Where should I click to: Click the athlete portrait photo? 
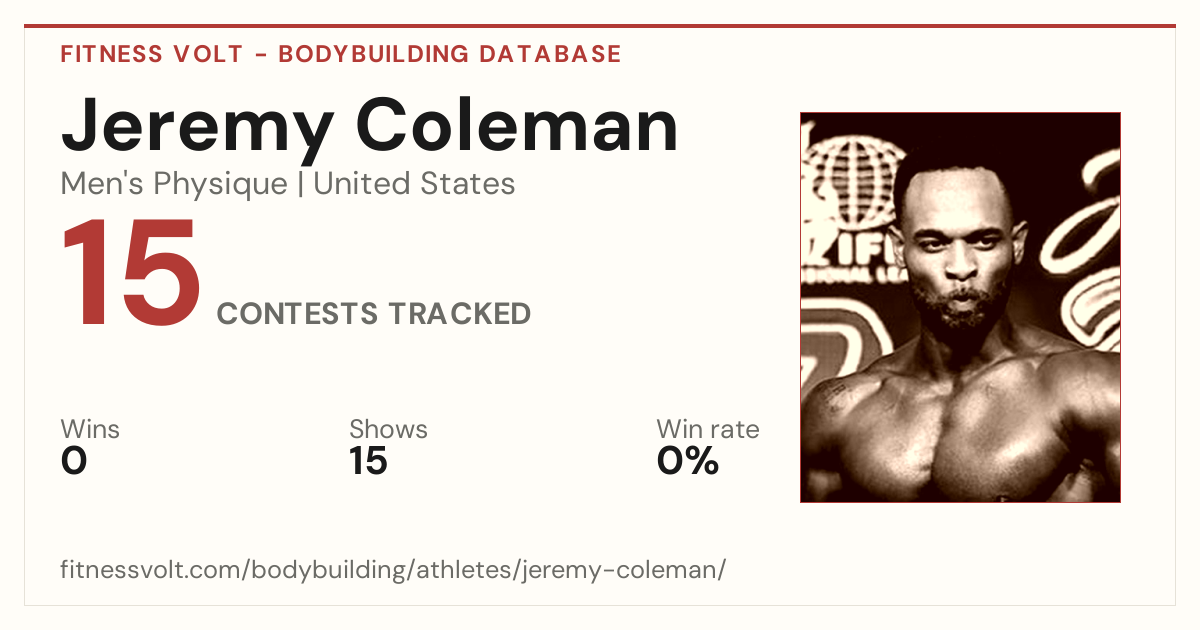click(960, 307)
